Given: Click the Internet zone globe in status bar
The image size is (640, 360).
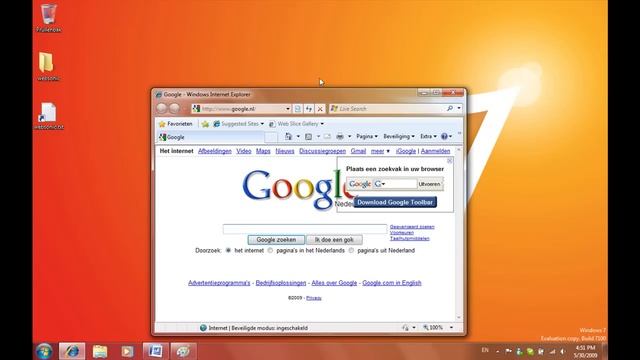Looking at the screenshot, I should click(203, 328).
